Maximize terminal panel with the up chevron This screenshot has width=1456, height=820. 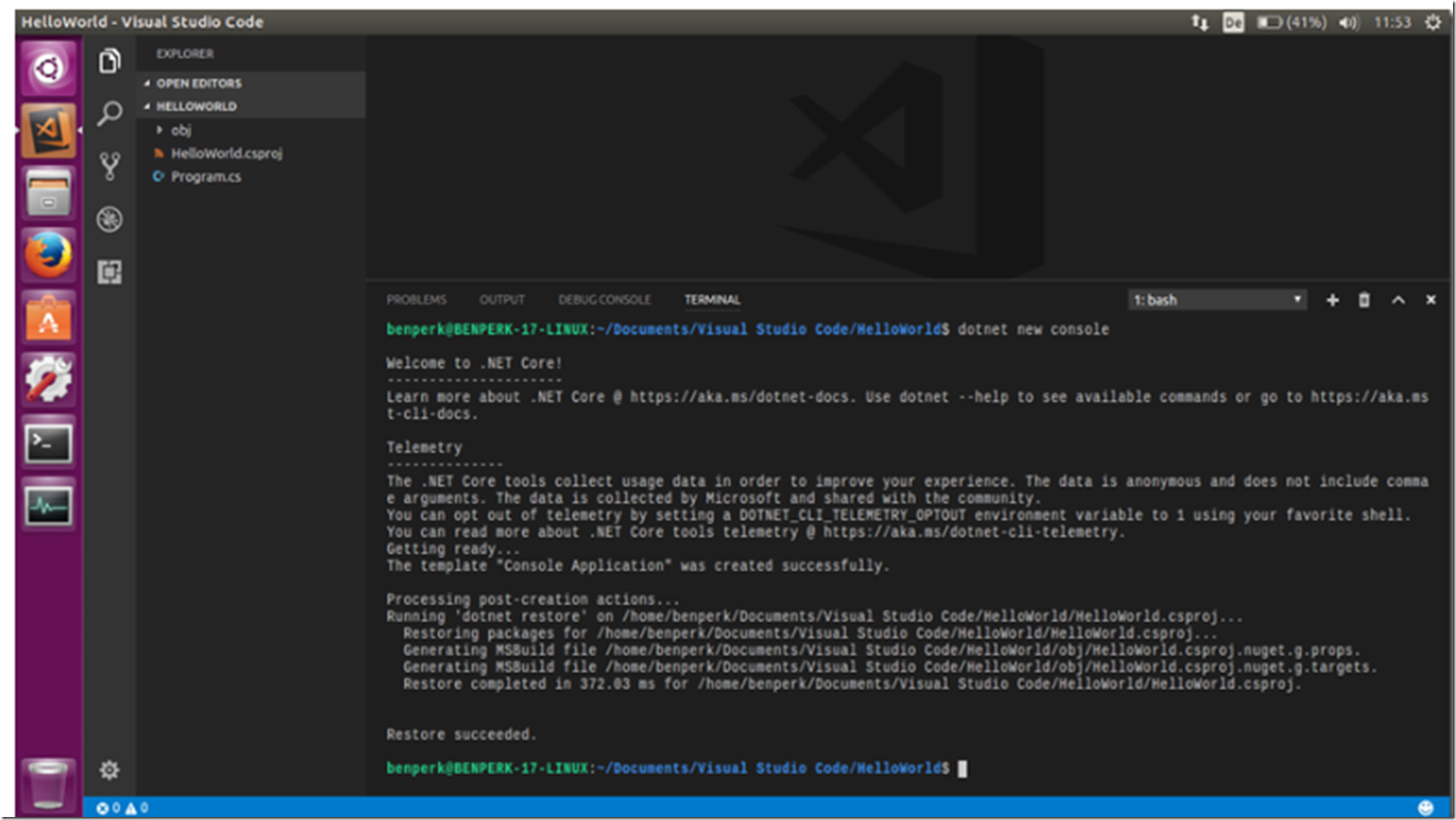[1398, 300]
